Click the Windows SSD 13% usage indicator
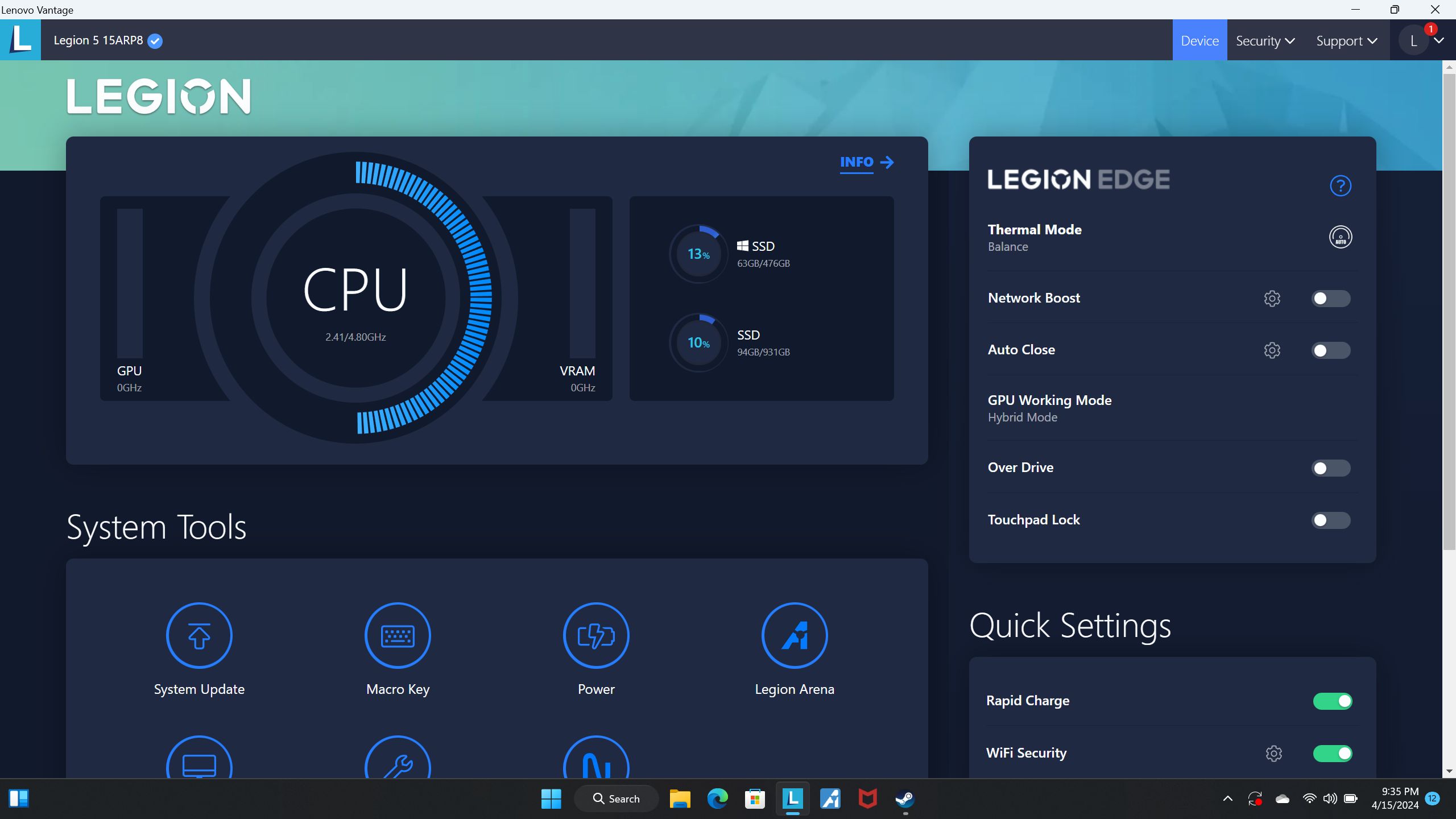The image size is (1456, 819). pos(698,254)
